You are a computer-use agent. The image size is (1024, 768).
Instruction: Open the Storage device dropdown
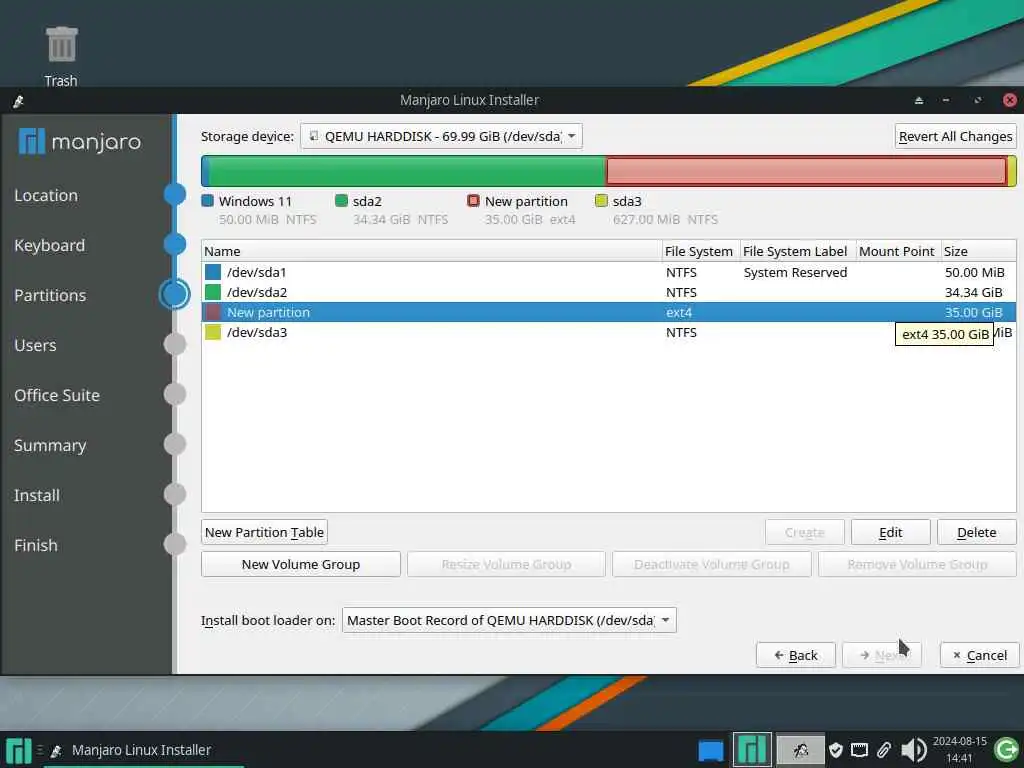pos(441,136)
